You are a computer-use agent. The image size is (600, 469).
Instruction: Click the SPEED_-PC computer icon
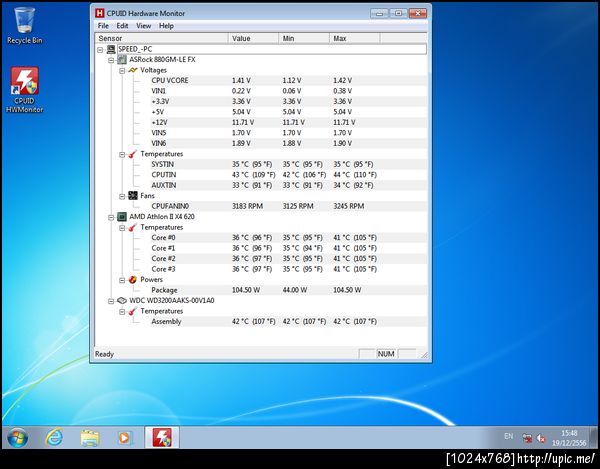pyautogui.click(x=111, y=49)
